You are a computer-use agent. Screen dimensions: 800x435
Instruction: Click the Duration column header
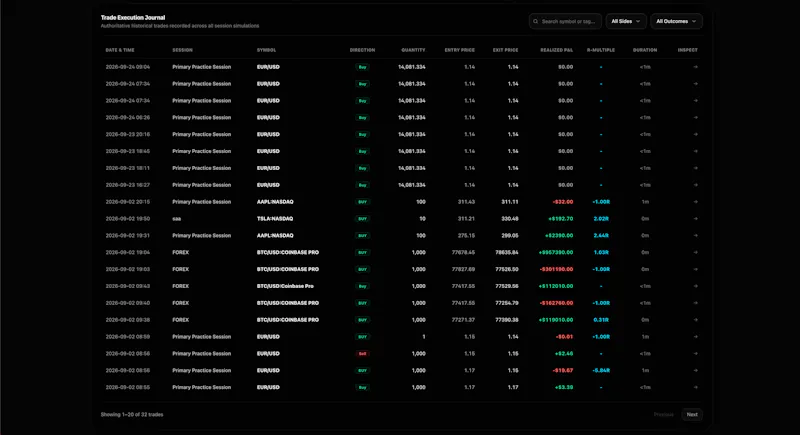click(x=645, y=50)
